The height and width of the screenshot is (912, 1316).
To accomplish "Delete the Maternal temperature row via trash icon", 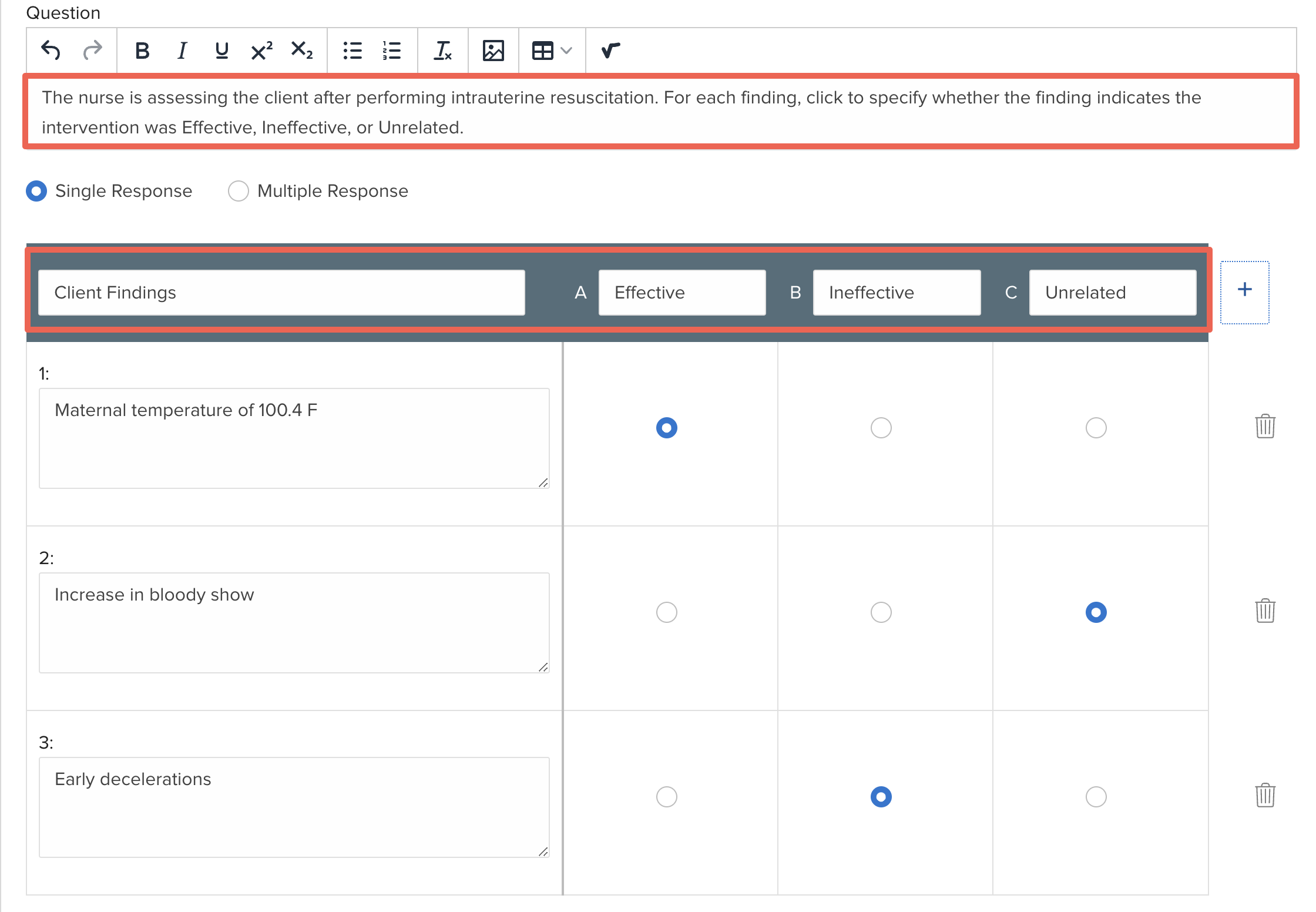I will (x=1265, y=427).
